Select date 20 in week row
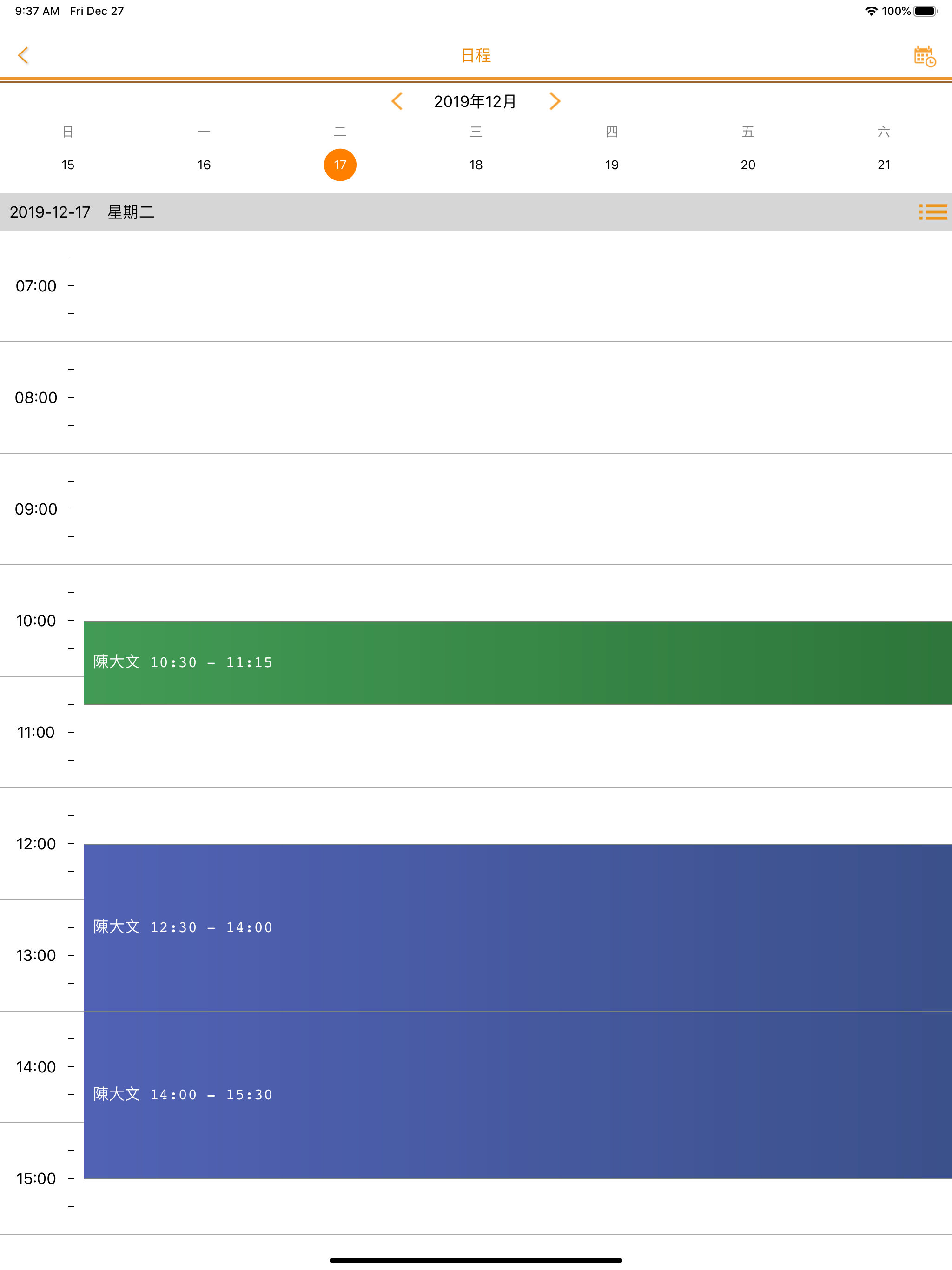This screenshot has width=952, height=1270. click(x=748, y=165)
